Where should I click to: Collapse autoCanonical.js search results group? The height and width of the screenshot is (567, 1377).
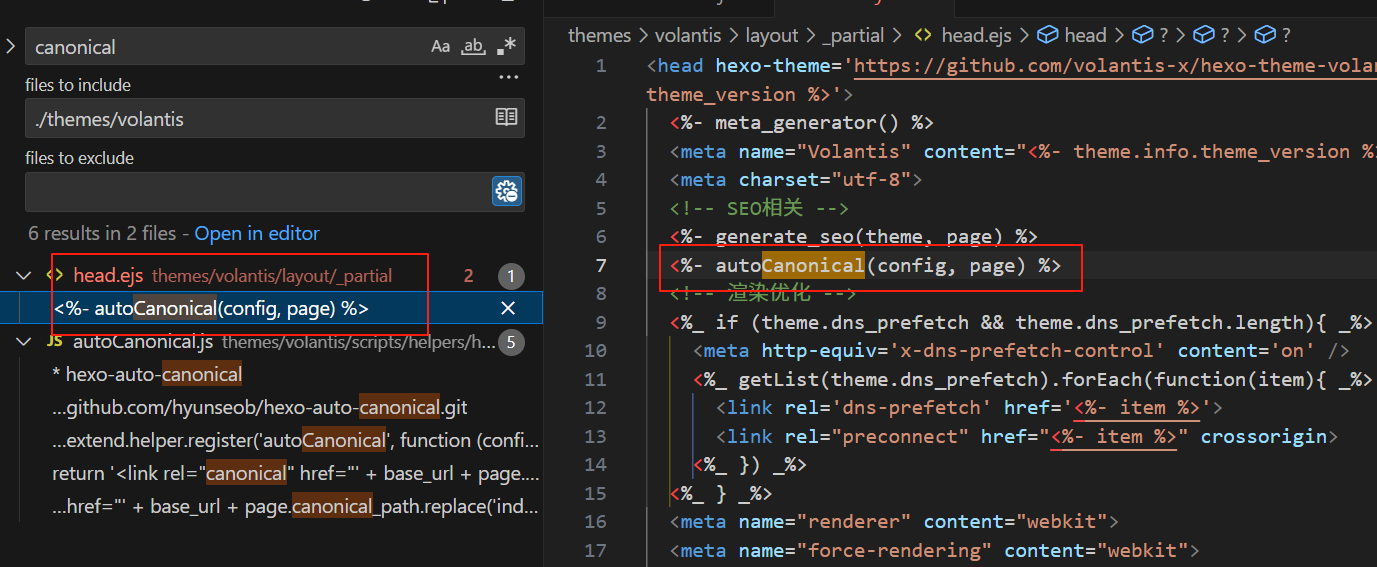pyautogui.click(x=24, y=342)
